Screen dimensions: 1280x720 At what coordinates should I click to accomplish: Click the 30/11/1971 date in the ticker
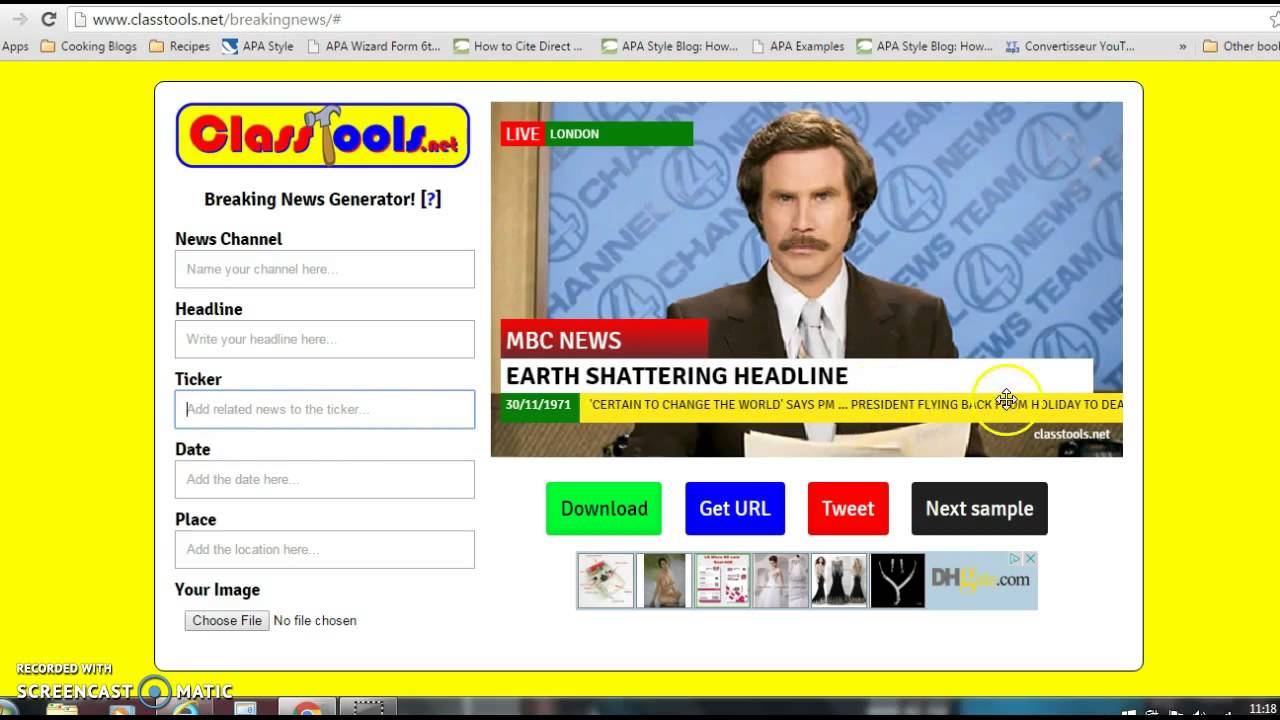[x=538, y=405]
